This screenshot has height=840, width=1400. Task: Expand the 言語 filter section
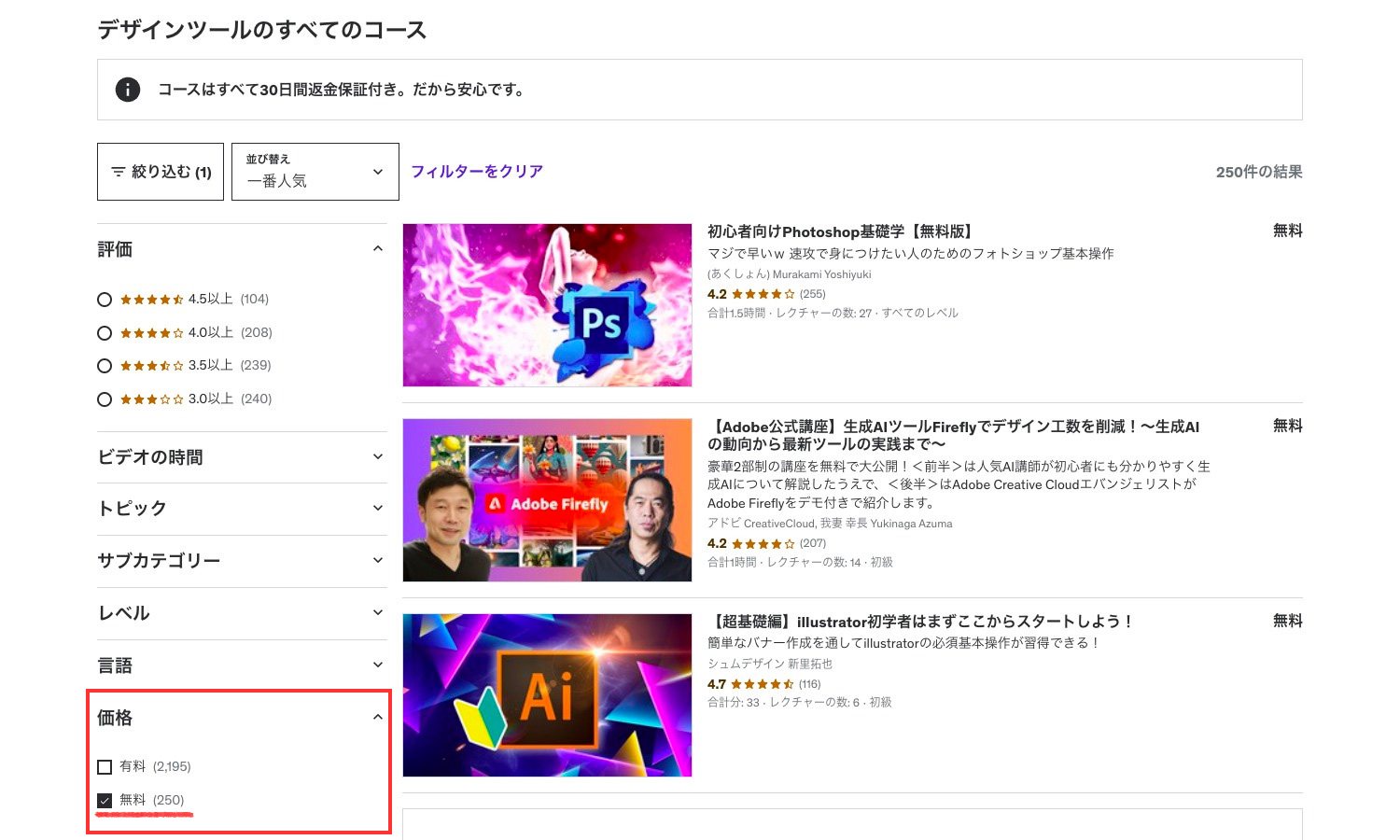(x=242, y=665)
